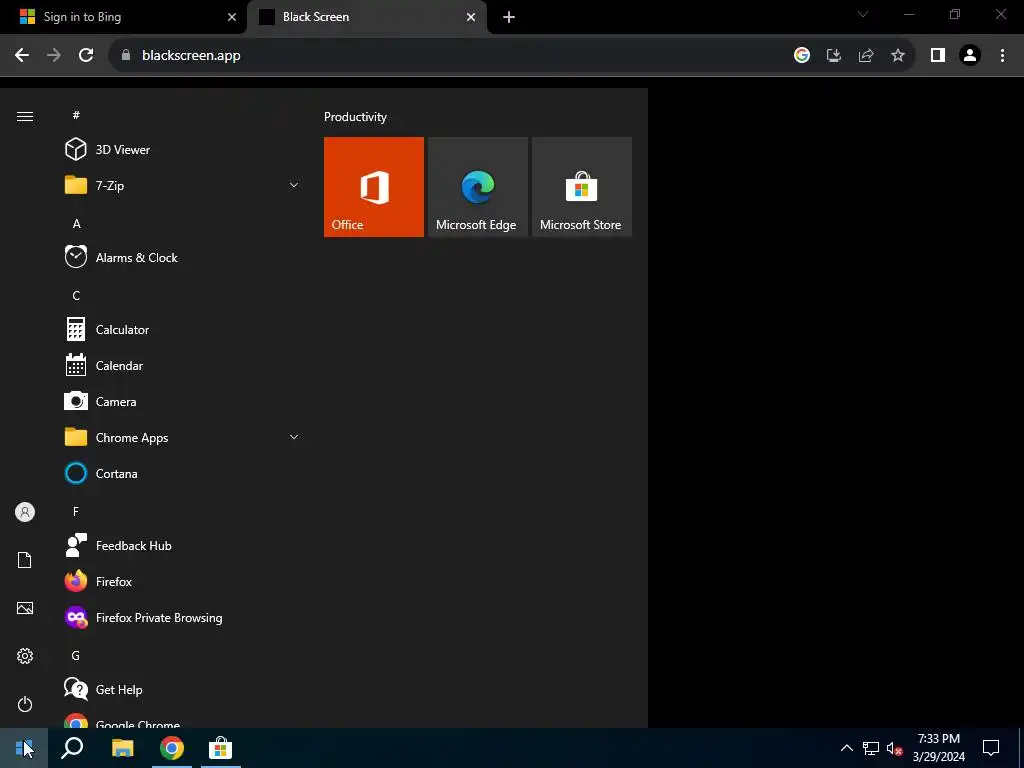The width and height of the screenshot is (1024, 768).
Task: Open the tab search dropdown arrow
Action: tap(863, 14)
